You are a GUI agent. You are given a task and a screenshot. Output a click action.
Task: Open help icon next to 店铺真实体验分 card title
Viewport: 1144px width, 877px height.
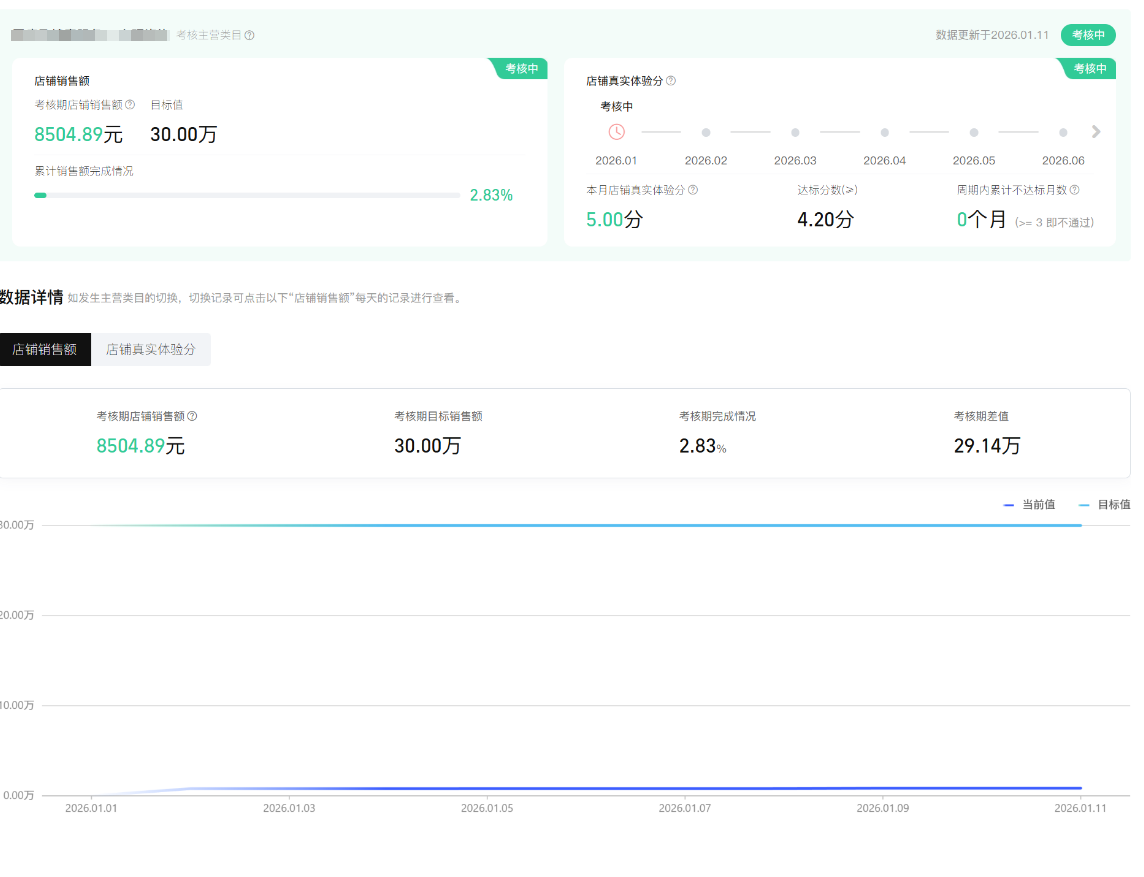tap(671, 81)
